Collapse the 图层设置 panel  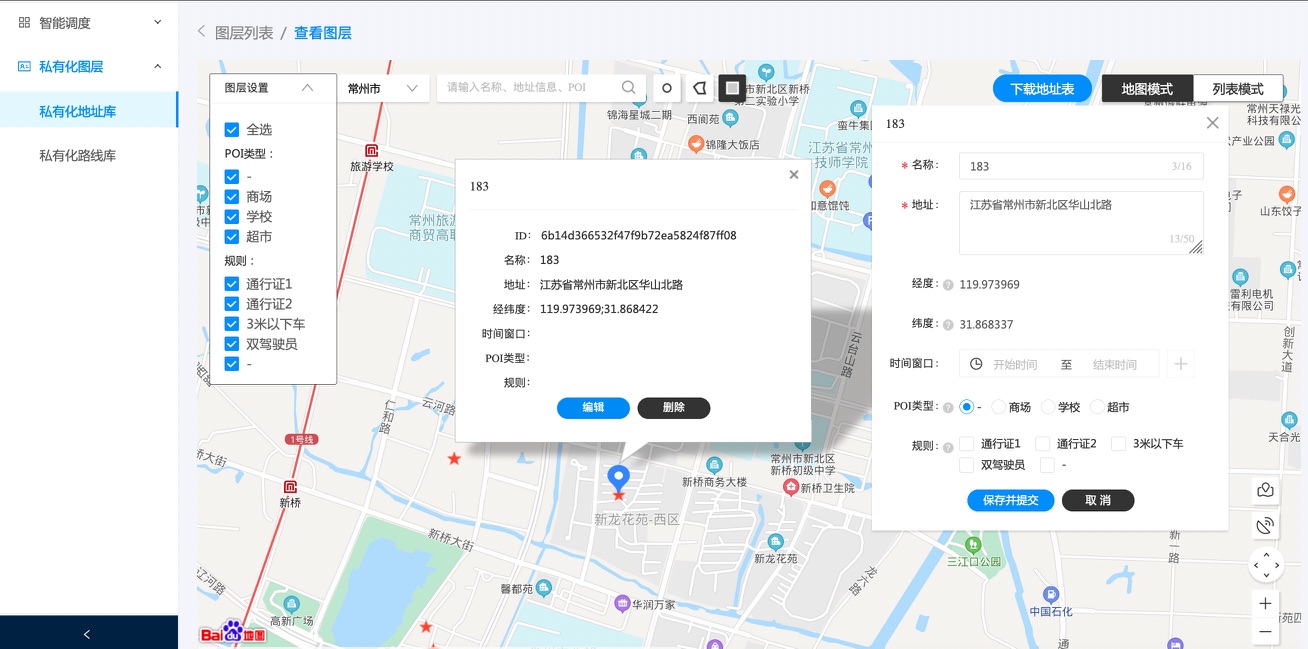307,88
